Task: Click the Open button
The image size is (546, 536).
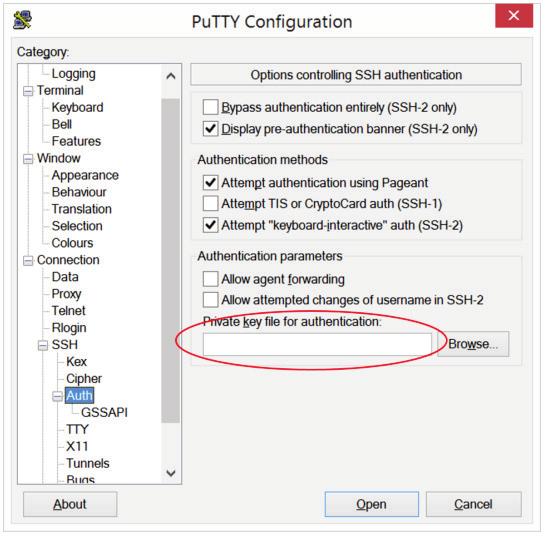Action: 372,504
